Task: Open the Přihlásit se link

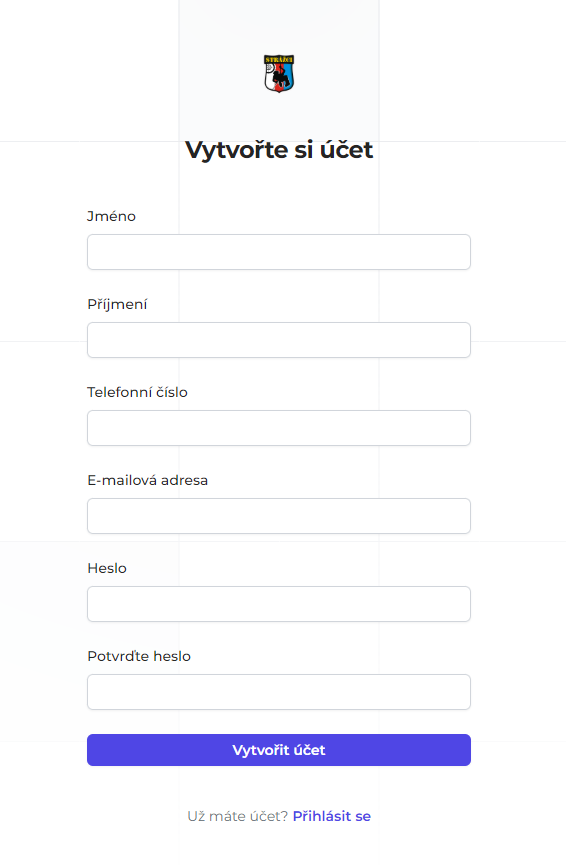Action: click(332, 816)
